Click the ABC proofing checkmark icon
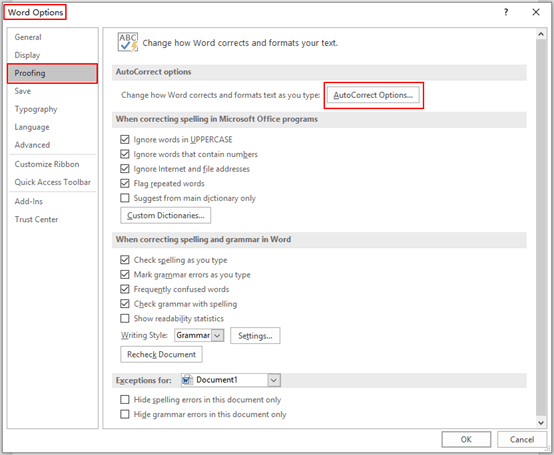The image size is (554, 455). (x=128, y=43)
